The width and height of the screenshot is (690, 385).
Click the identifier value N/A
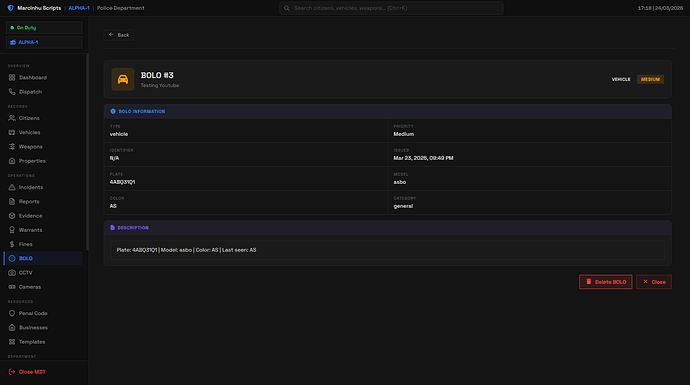(114, 158)
